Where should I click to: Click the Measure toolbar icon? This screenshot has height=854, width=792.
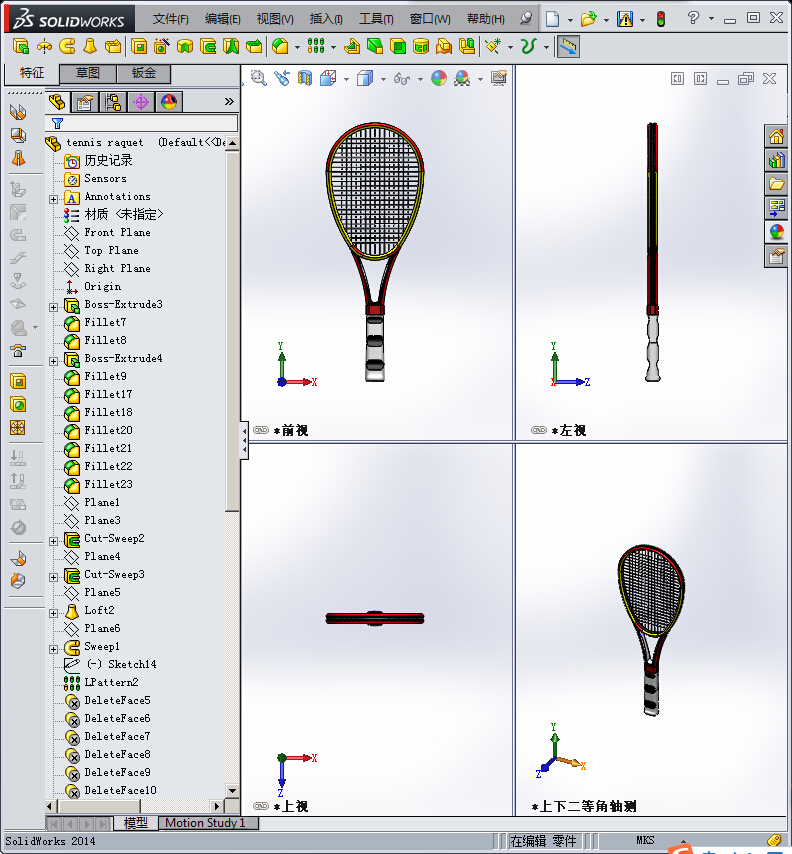(568, 46)
